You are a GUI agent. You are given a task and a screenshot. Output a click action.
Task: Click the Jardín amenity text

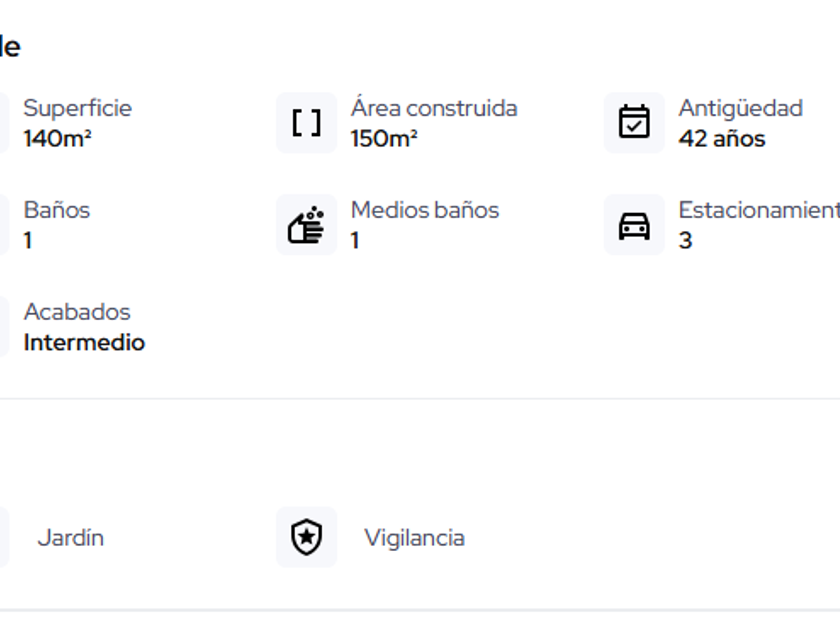coord(70,538)
